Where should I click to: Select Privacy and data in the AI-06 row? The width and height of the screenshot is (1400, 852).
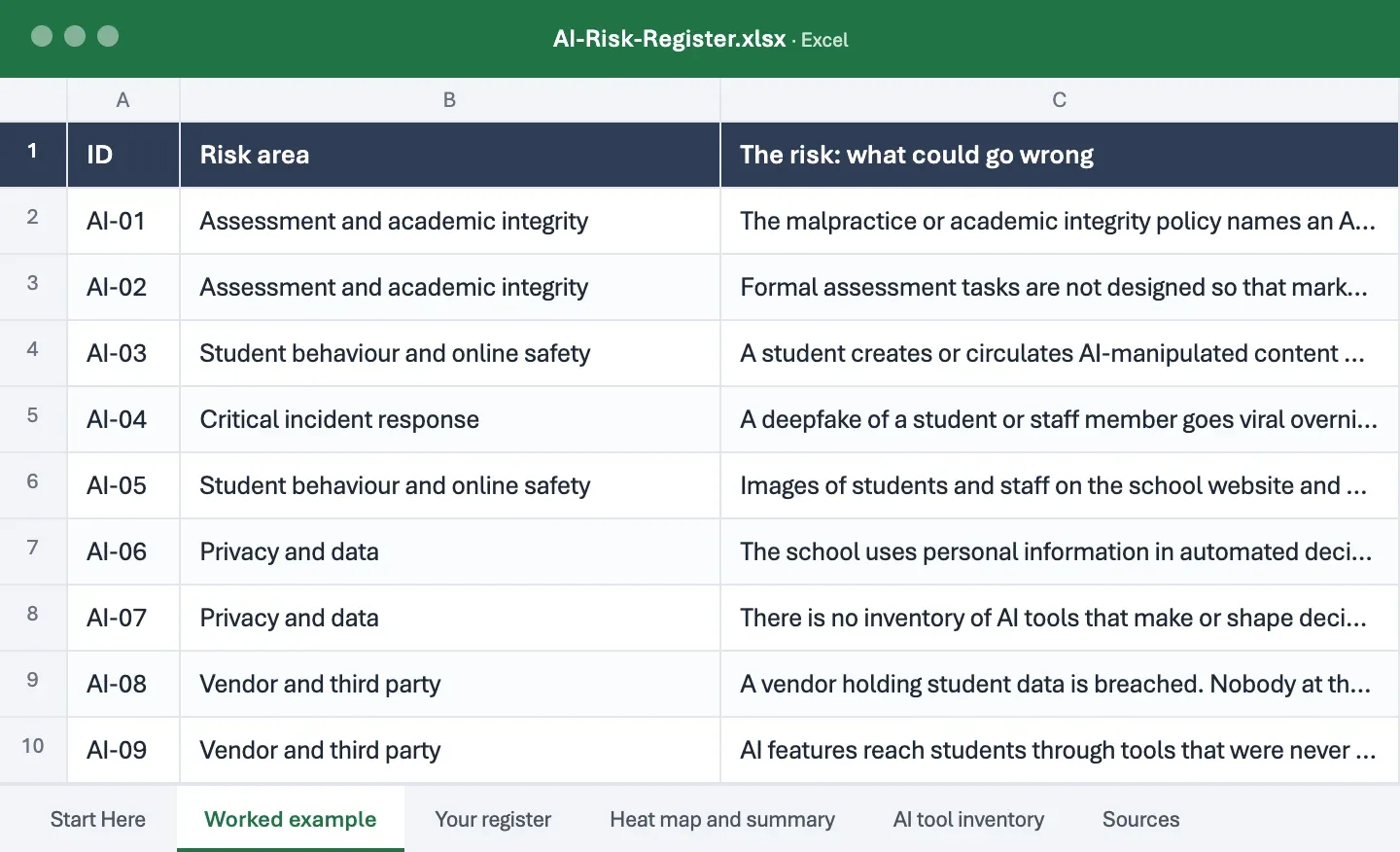[450, 551]
